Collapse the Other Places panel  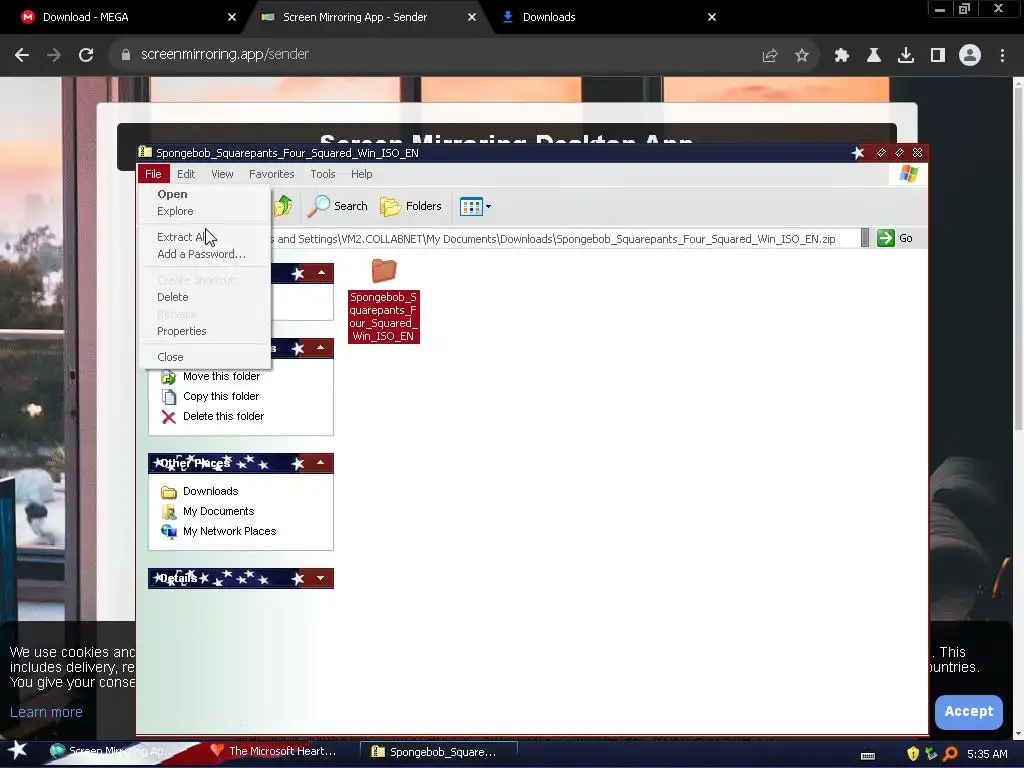point(321,463)
